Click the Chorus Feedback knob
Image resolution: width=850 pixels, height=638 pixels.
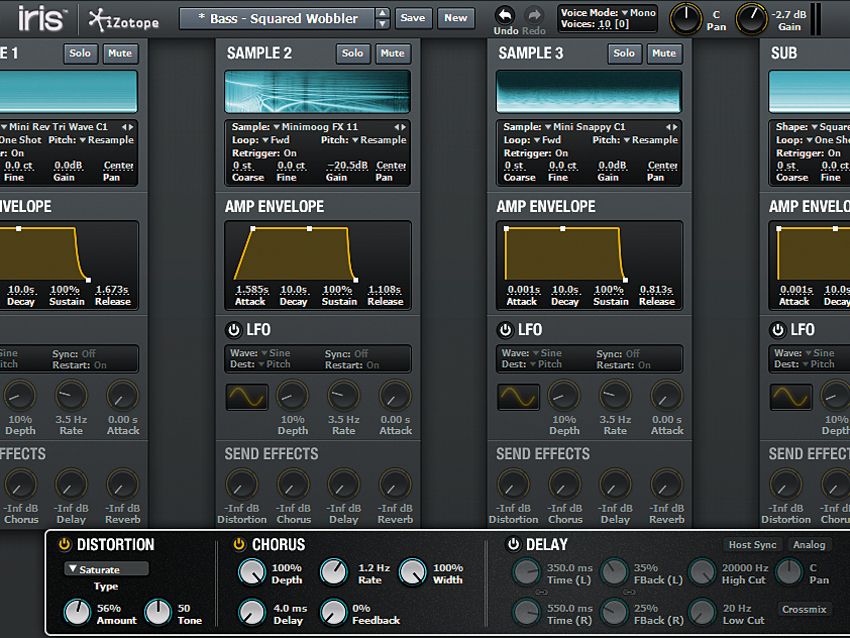(333, 613)
